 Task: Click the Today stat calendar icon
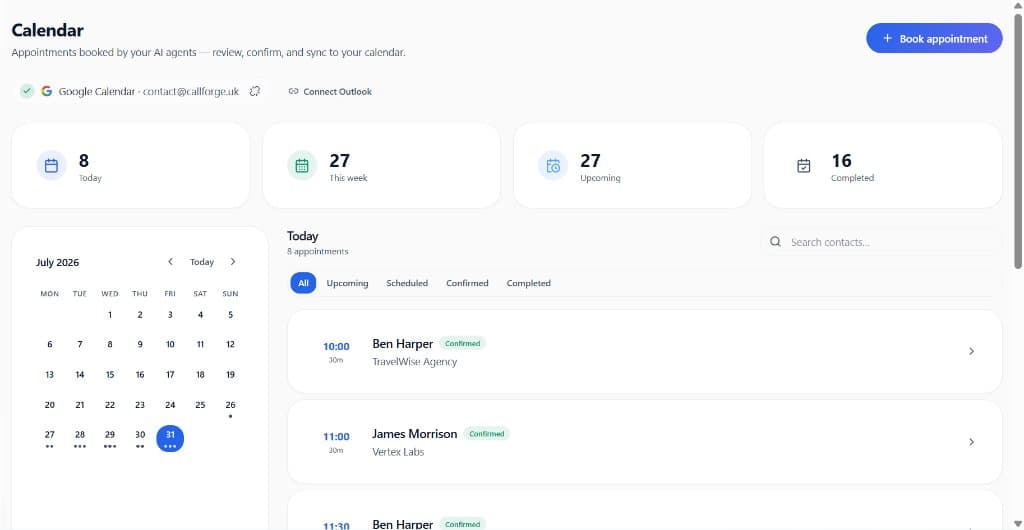(52, 166)
